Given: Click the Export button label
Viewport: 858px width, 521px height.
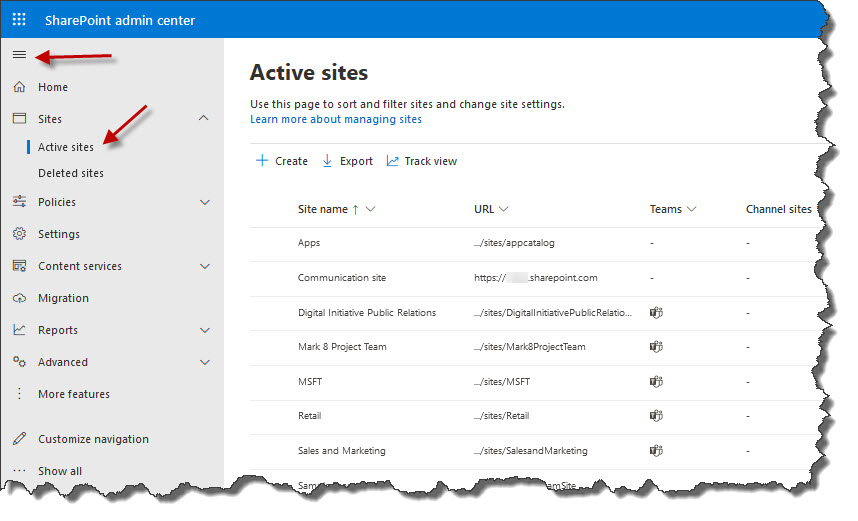Looking at the screenshot, I should click(x=356, y=161).
